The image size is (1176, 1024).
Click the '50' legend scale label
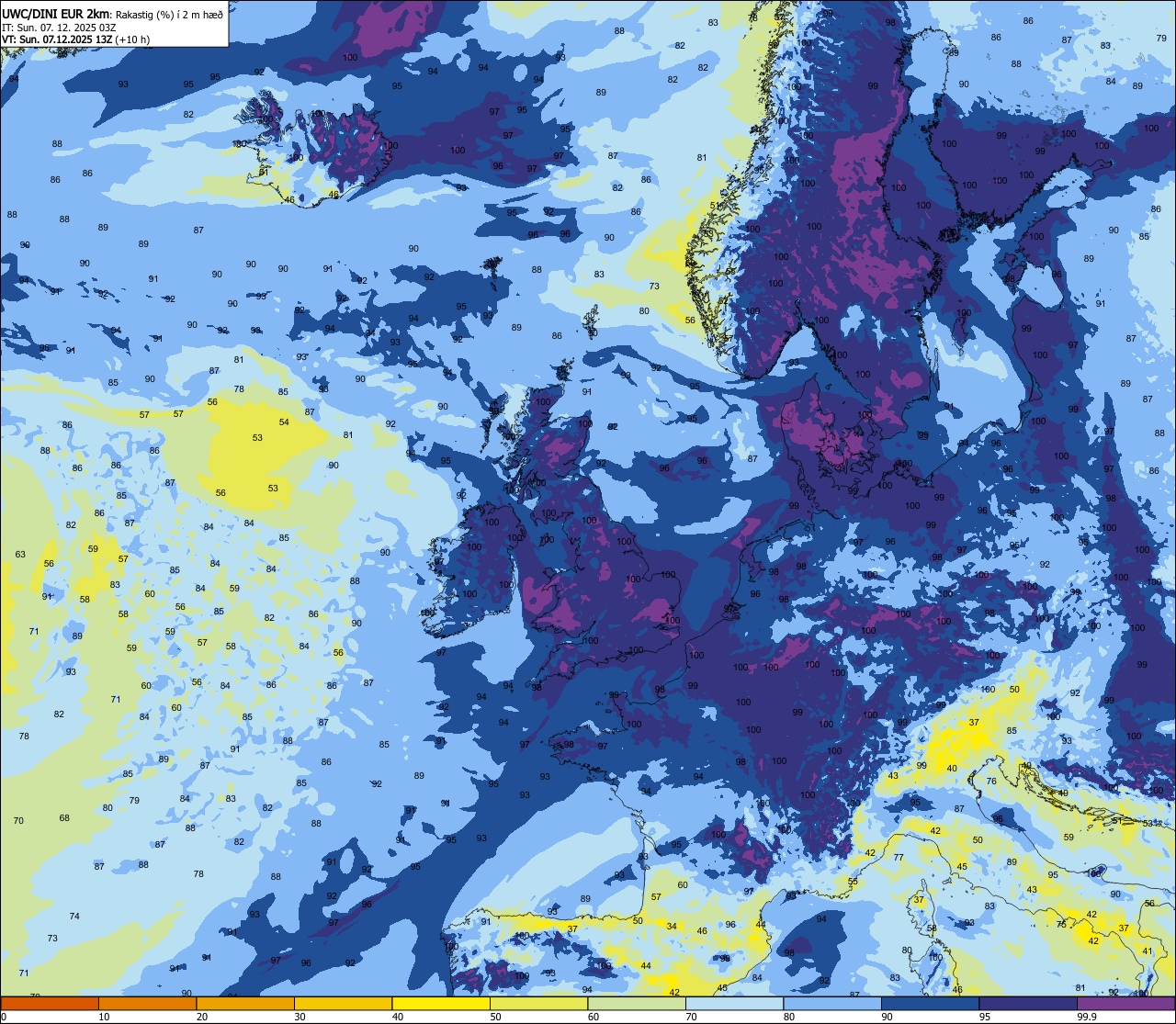tap(495, 1017)
